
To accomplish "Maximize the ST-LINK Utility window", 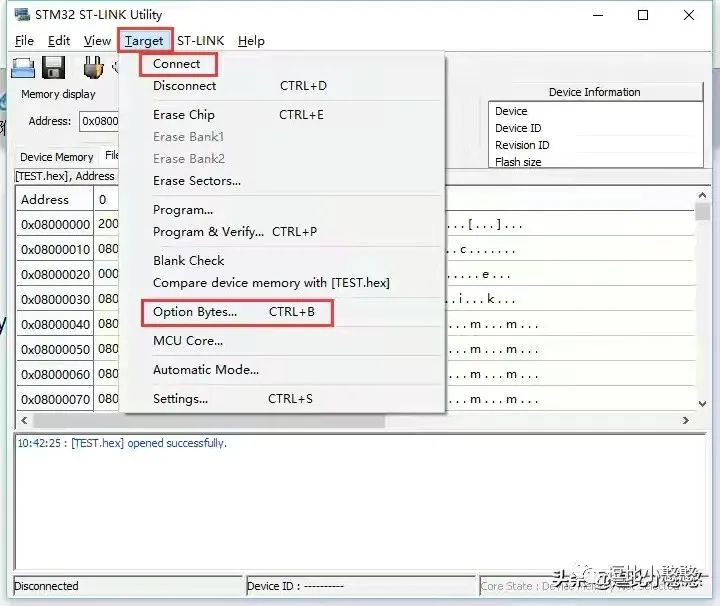I will pos(643,15).
